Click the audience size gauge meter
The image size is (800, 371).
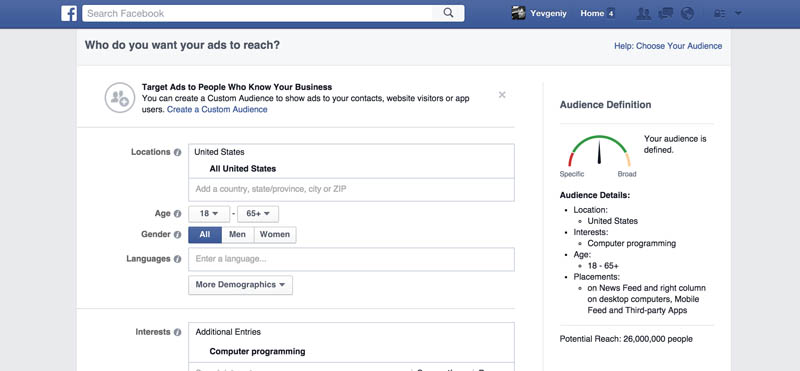coord(599,151)
